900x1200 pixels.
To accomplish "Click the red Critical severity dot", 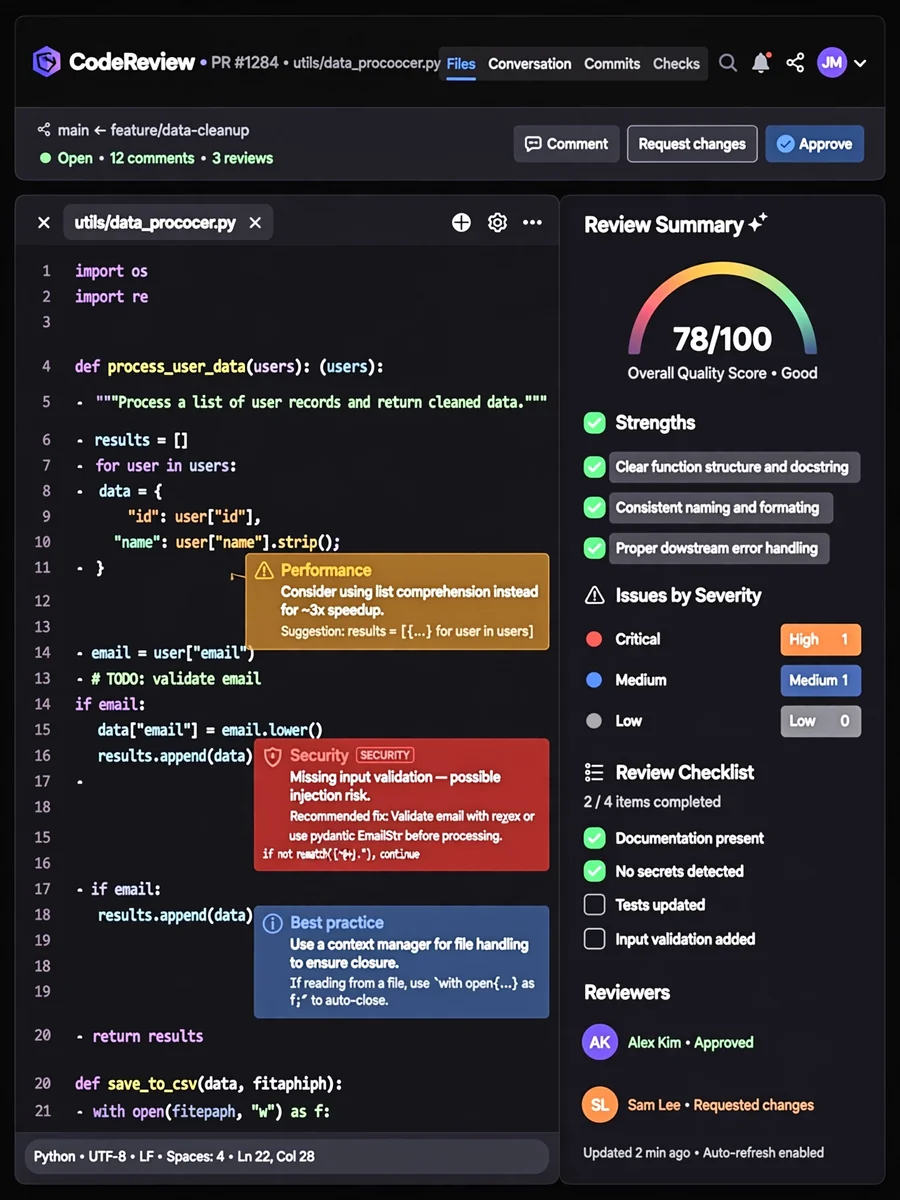I will [594, 639].
